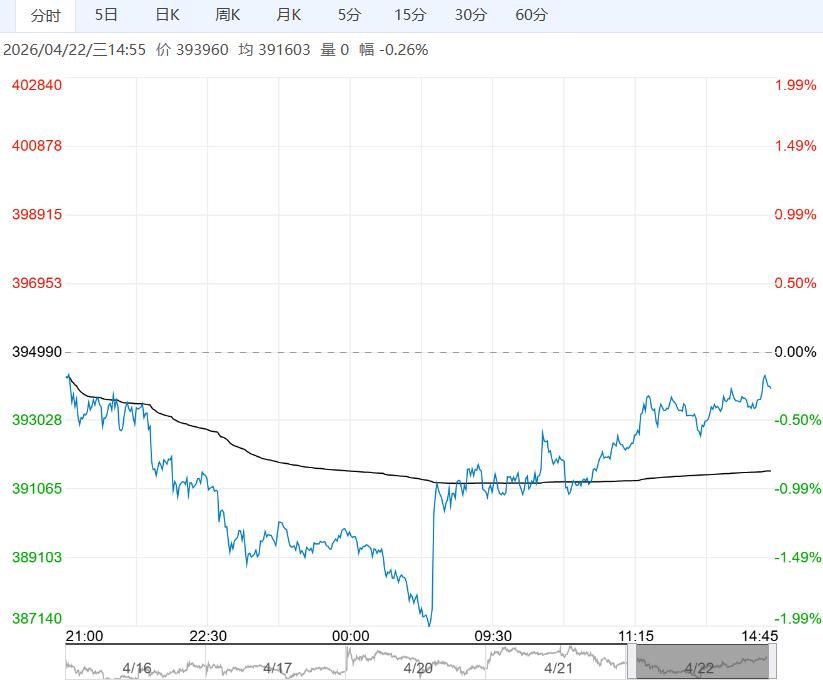
Task: Select the 4/20 day in the mini timeline
Action: [418, 666]
